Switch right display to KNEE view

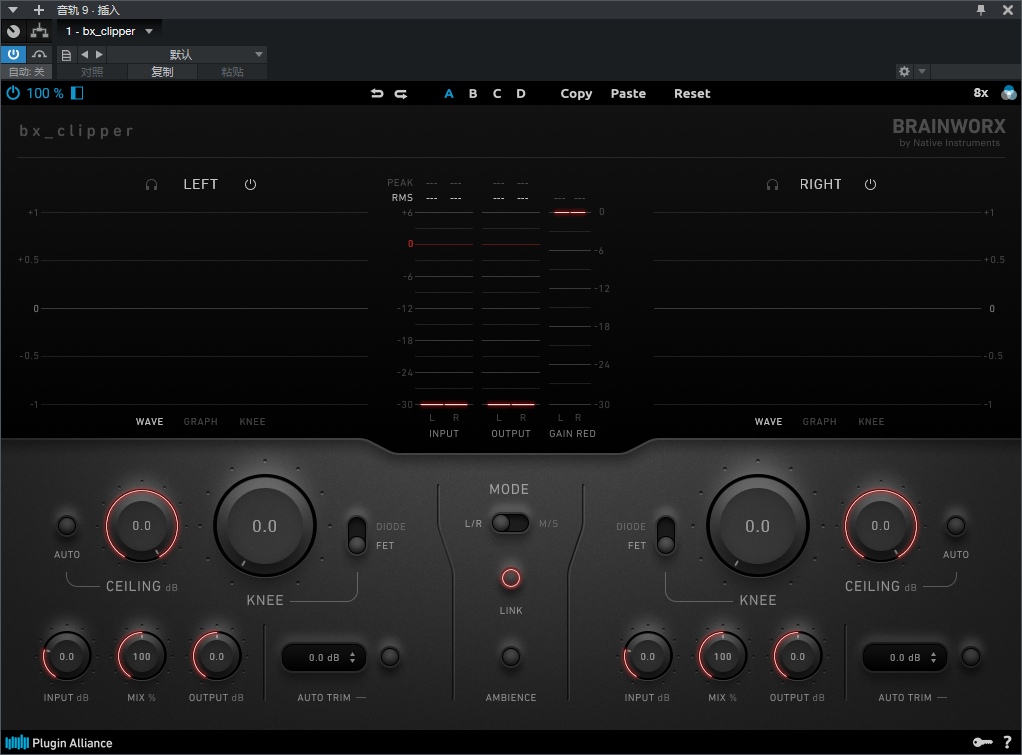click(x=871, y=422)
